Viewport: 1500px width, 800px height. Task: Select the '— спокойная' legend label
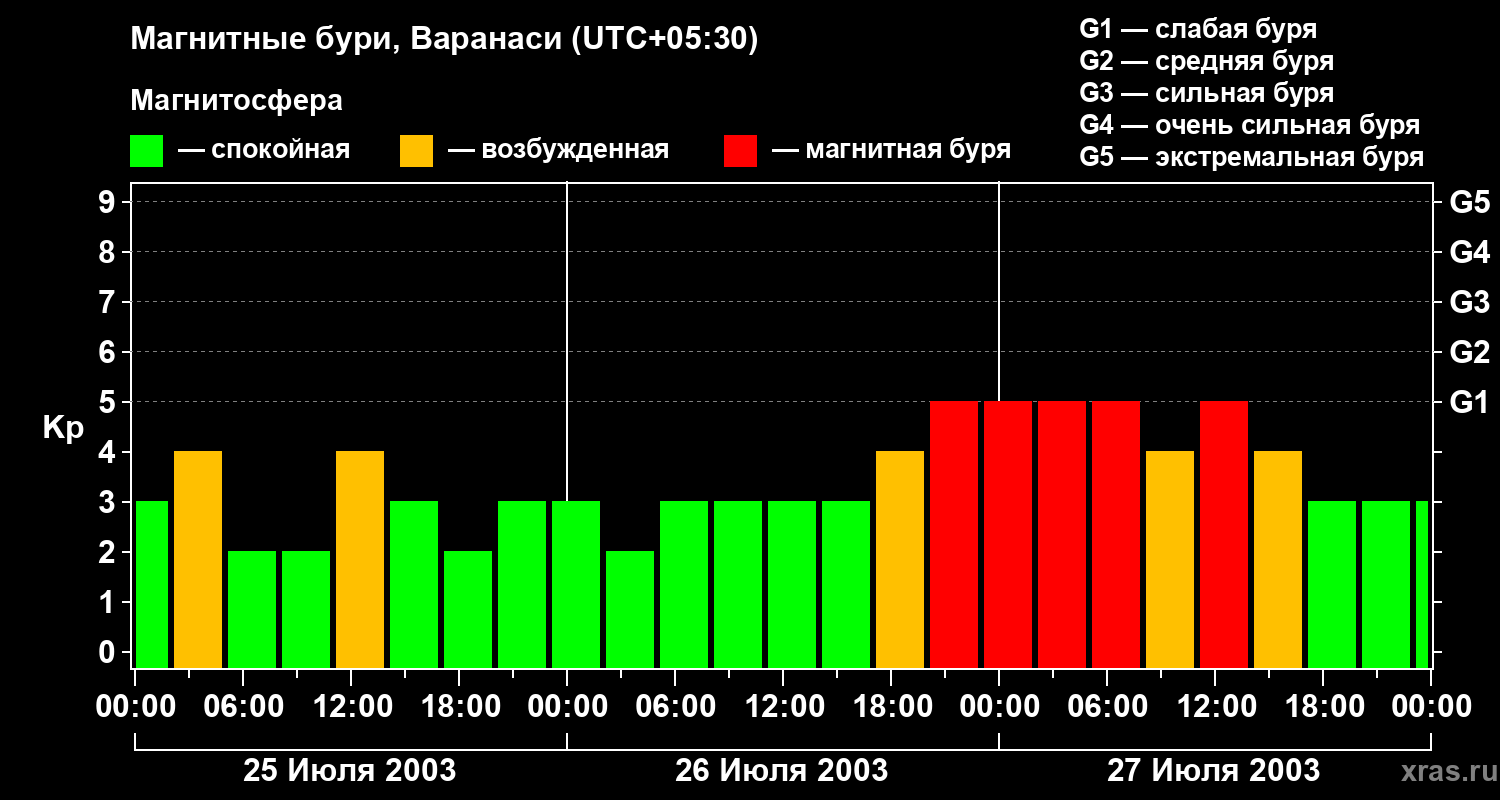[x=264, y=150]
